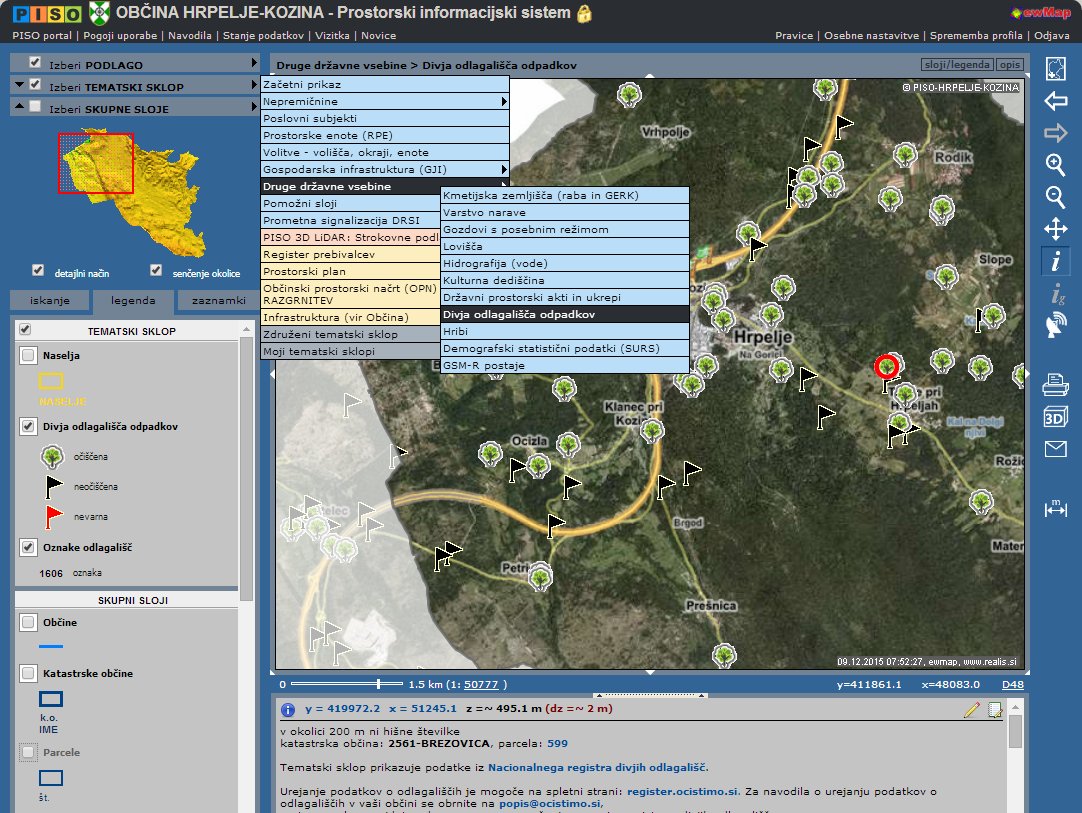The height and width of the screenshot is (813, 1082).
Task: Click the zoom in magnifier tool
Action: point(1055,164)
